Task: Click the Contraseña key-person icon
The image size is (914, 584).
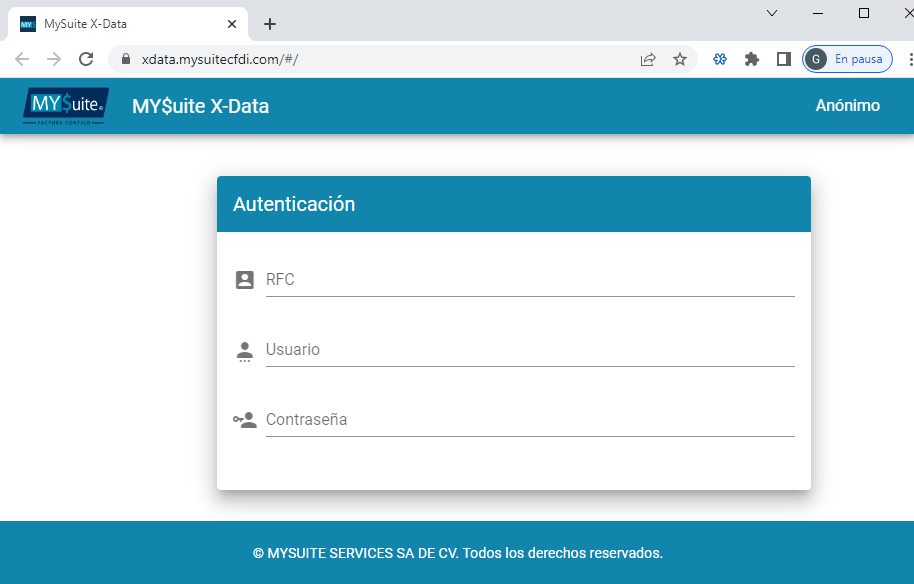Action: pyautogui.click(x=245, y=420)
